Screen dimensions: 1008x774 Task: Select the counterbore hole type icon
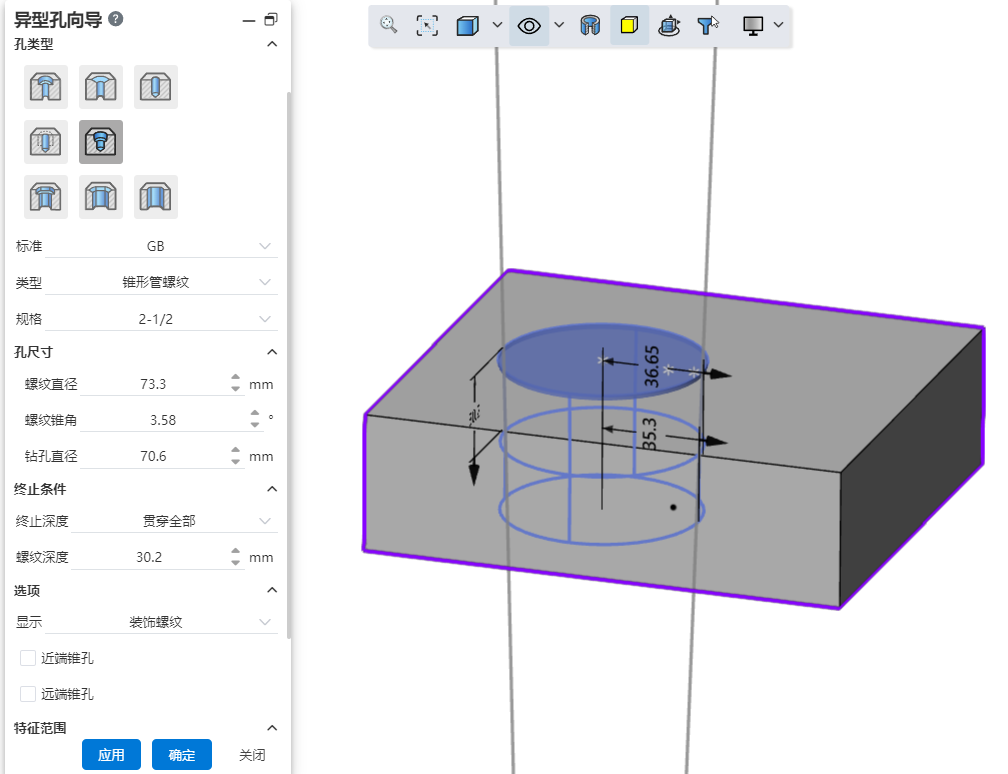click(x=46, y=87)
